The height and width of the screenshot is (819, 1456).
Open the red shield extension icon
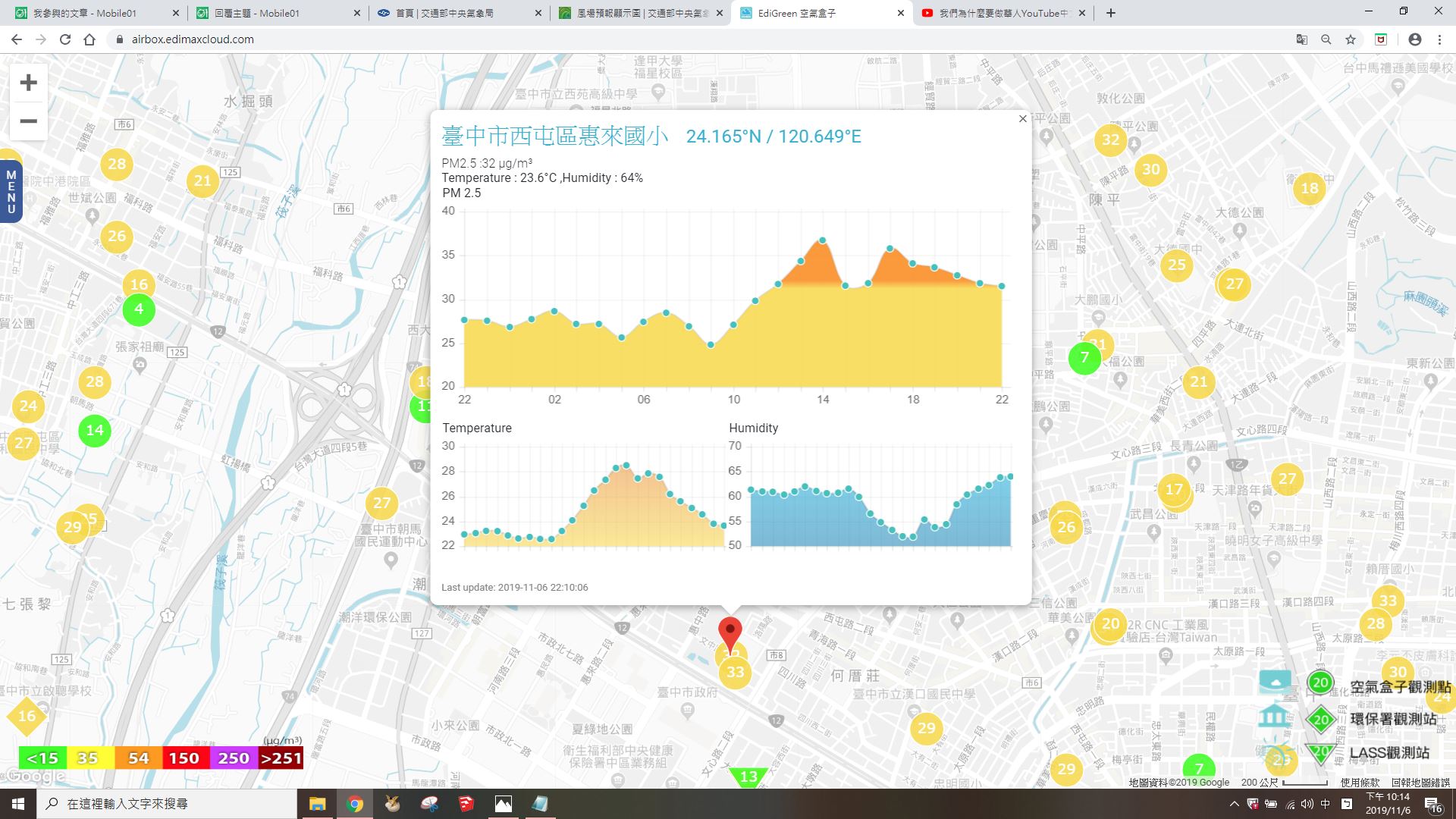1381,39
